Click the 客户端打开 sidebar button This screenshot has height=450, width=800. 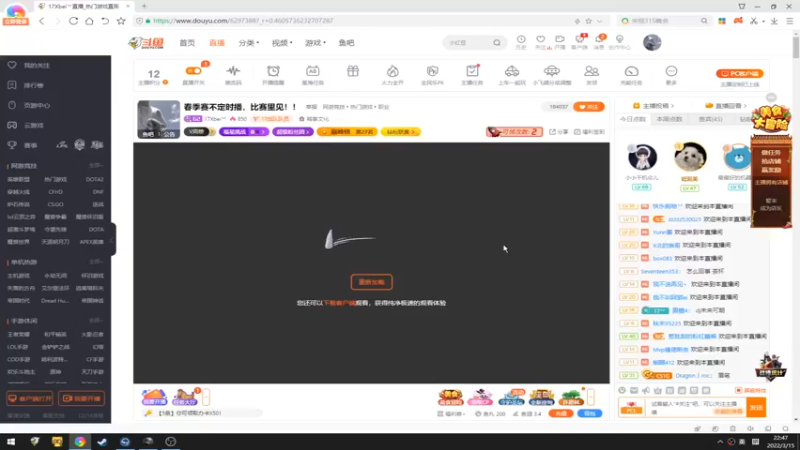point(30,398)
